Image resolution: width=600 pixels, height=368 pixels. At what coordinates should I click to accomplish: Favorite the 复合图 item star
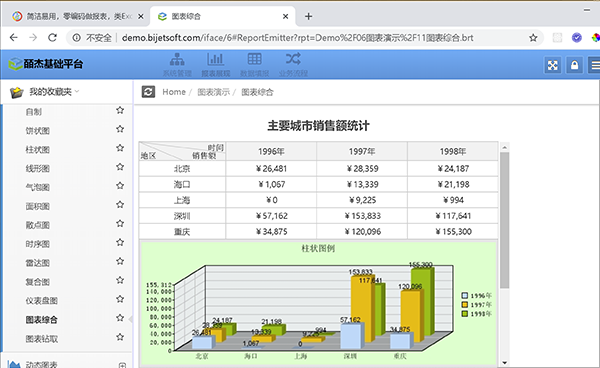(120, 280)
